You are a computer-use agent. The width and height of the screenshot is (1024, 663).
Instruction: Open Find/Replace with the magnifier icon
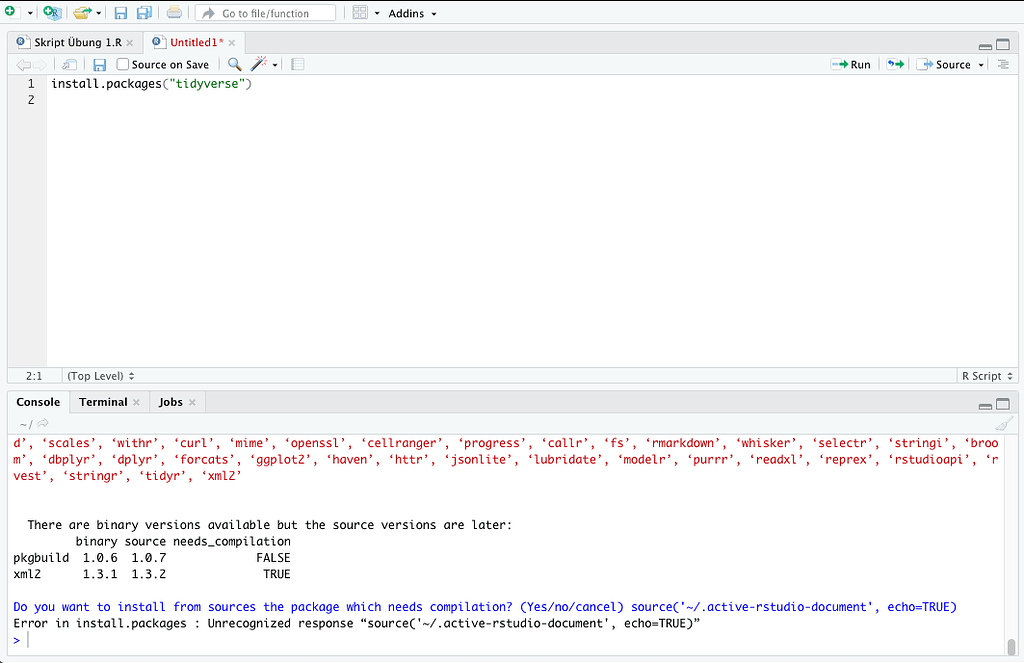coord(234,64)
